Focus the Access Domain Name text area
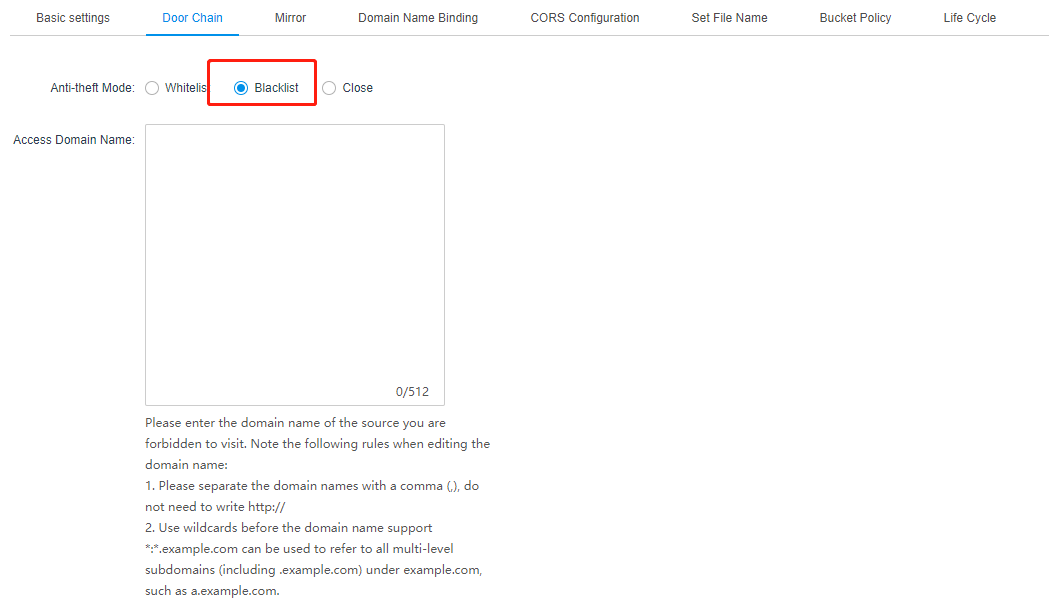The image size is (1052, 604). pos(295,264)
